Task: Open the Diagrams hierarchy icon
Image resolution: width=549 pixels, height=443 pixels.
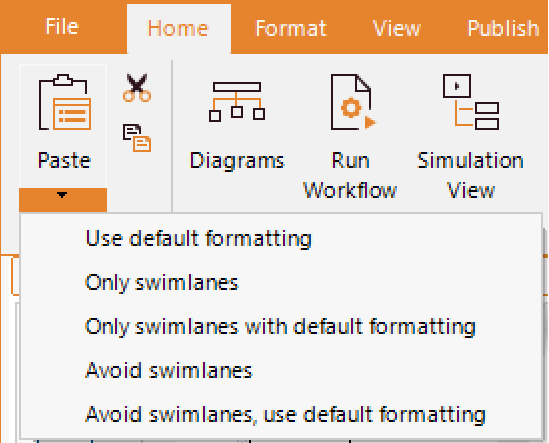Action: (x=237, y=102)
